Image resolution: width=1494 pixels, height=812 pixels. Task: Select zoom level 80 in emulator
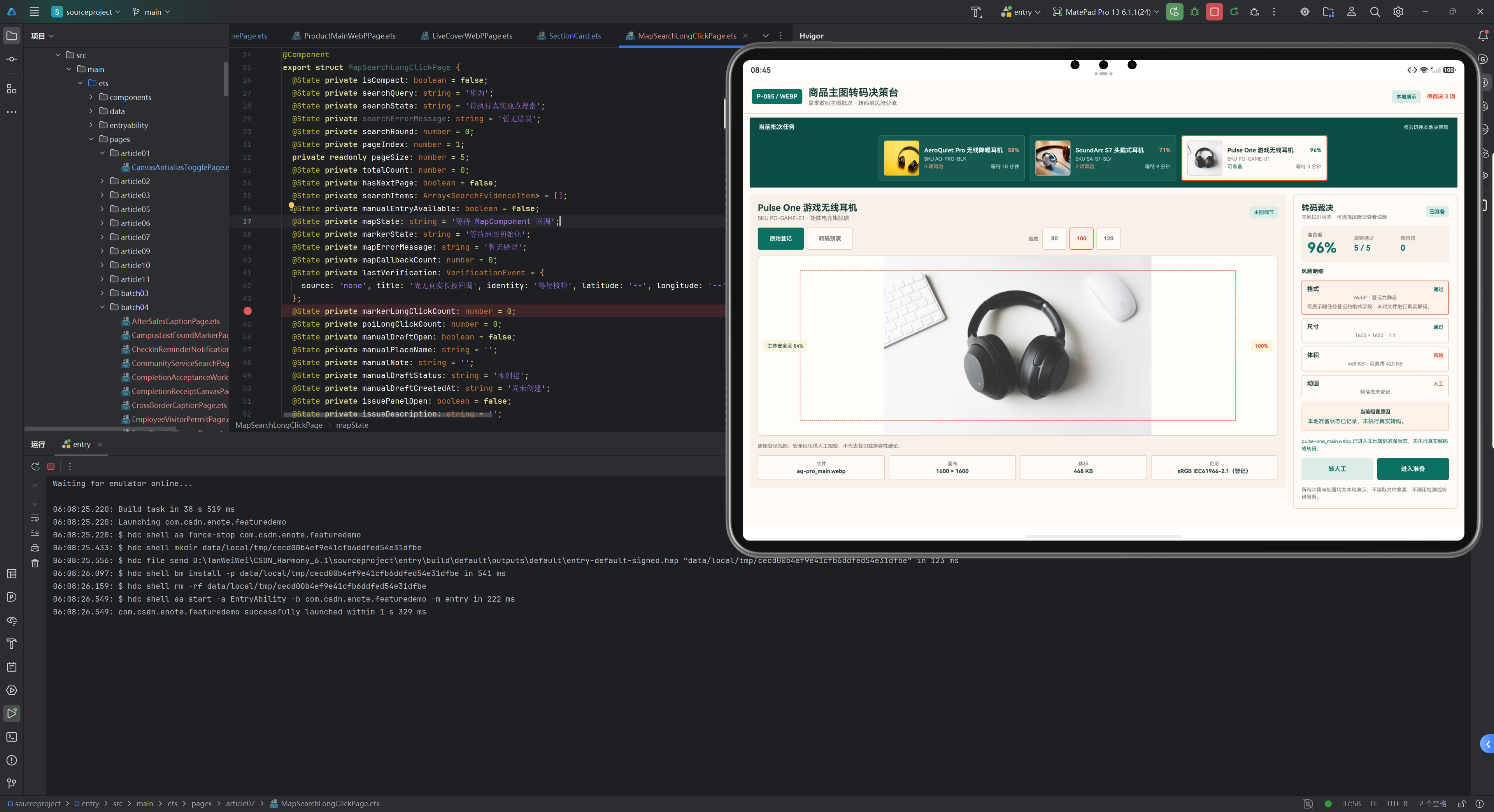pyautogui.click(x=1054, y=238)
